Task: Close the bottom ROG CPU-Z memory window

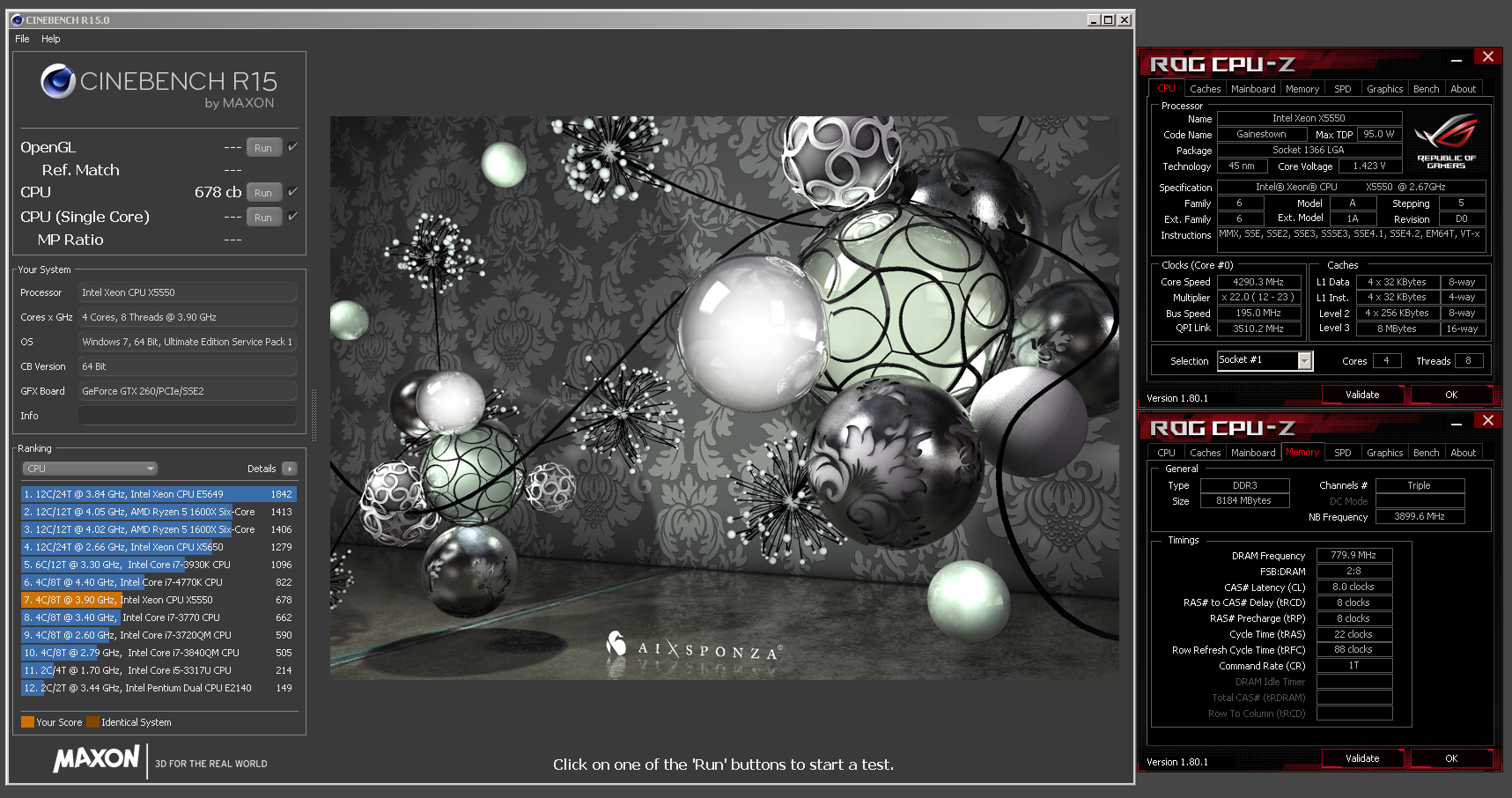Action: click(x=1488, y=420)
